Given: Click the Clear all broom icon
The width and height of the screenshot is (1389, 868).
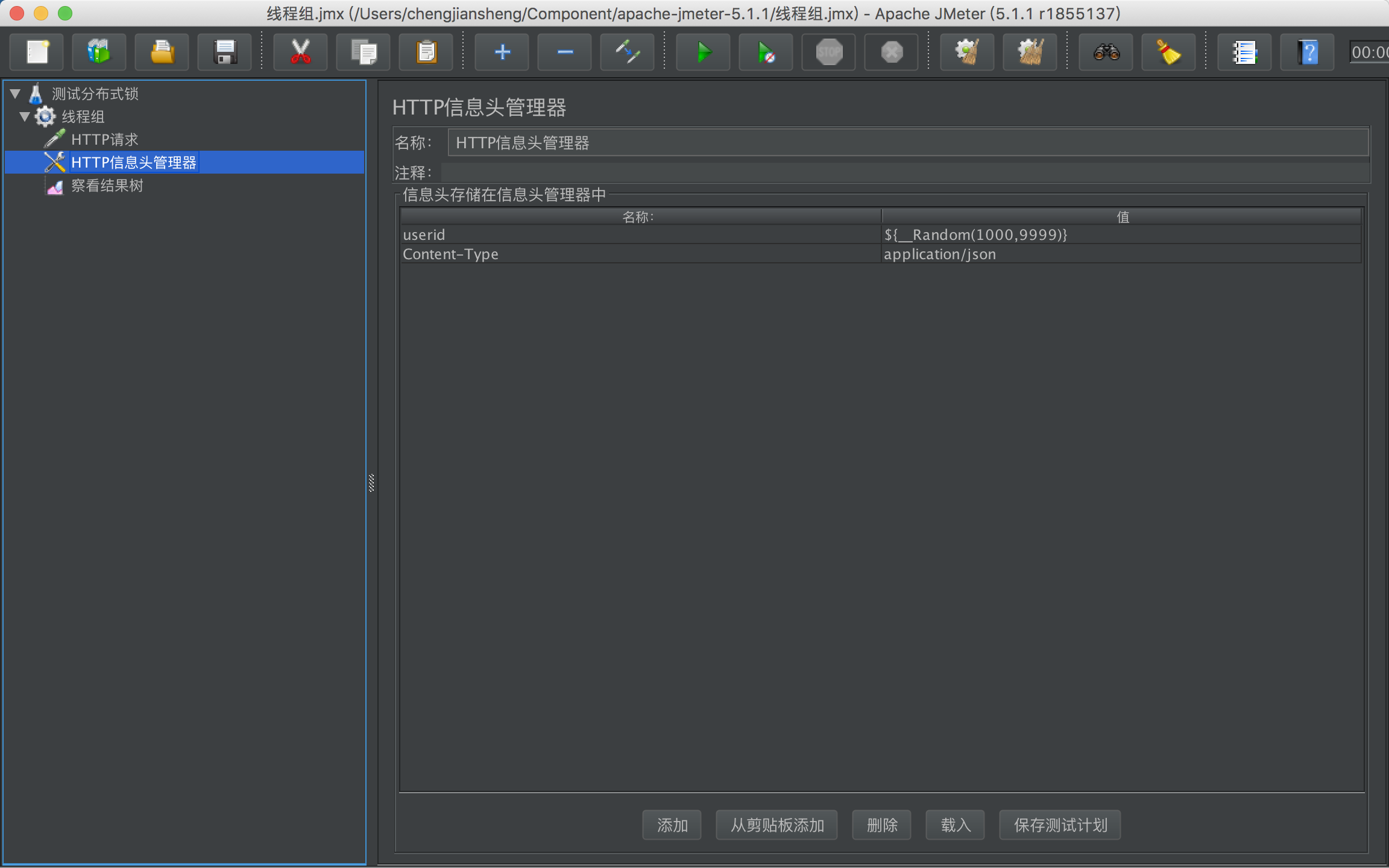Looking at the screenshot, I should pyautogui.click(x=1030, y=52).
